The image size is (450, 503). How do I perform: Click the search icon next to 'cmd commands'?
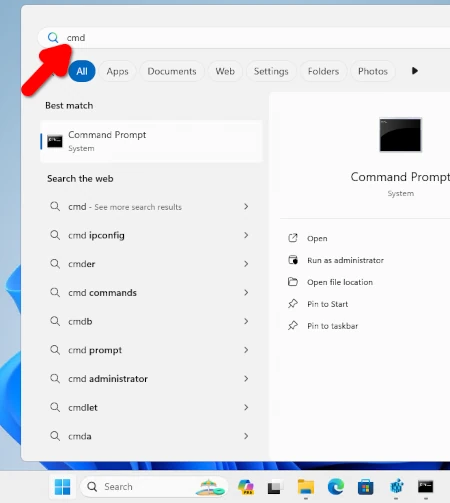(55, 292)
